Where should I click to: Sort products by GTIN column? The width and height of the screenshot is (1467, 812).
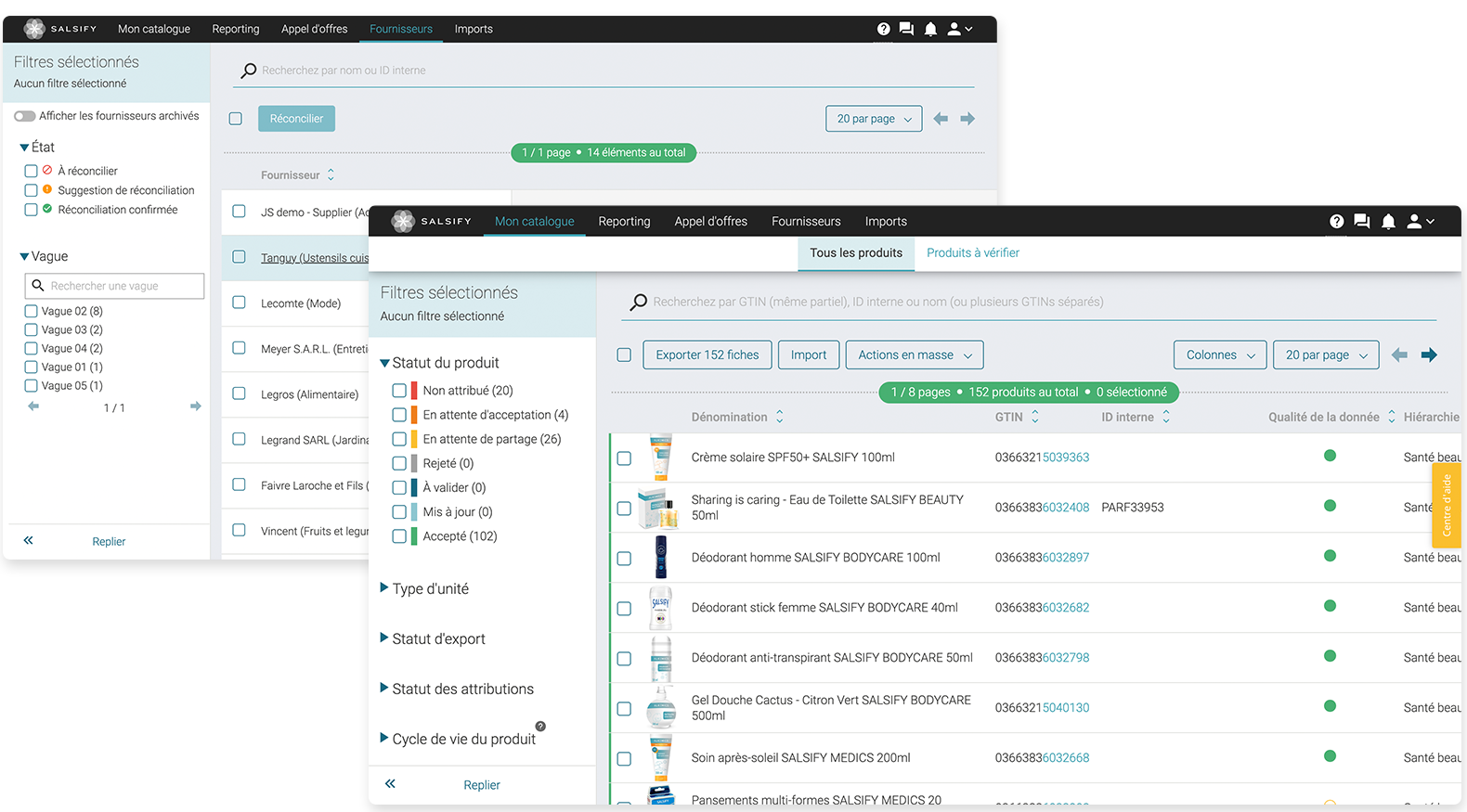[1035, 417]
